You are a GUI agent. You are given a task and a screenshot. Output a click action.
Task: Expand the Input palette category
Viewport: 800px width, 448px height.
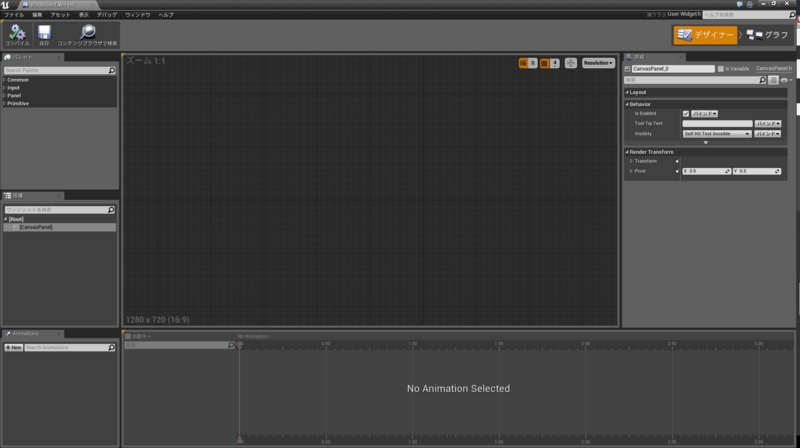point(5,88)
